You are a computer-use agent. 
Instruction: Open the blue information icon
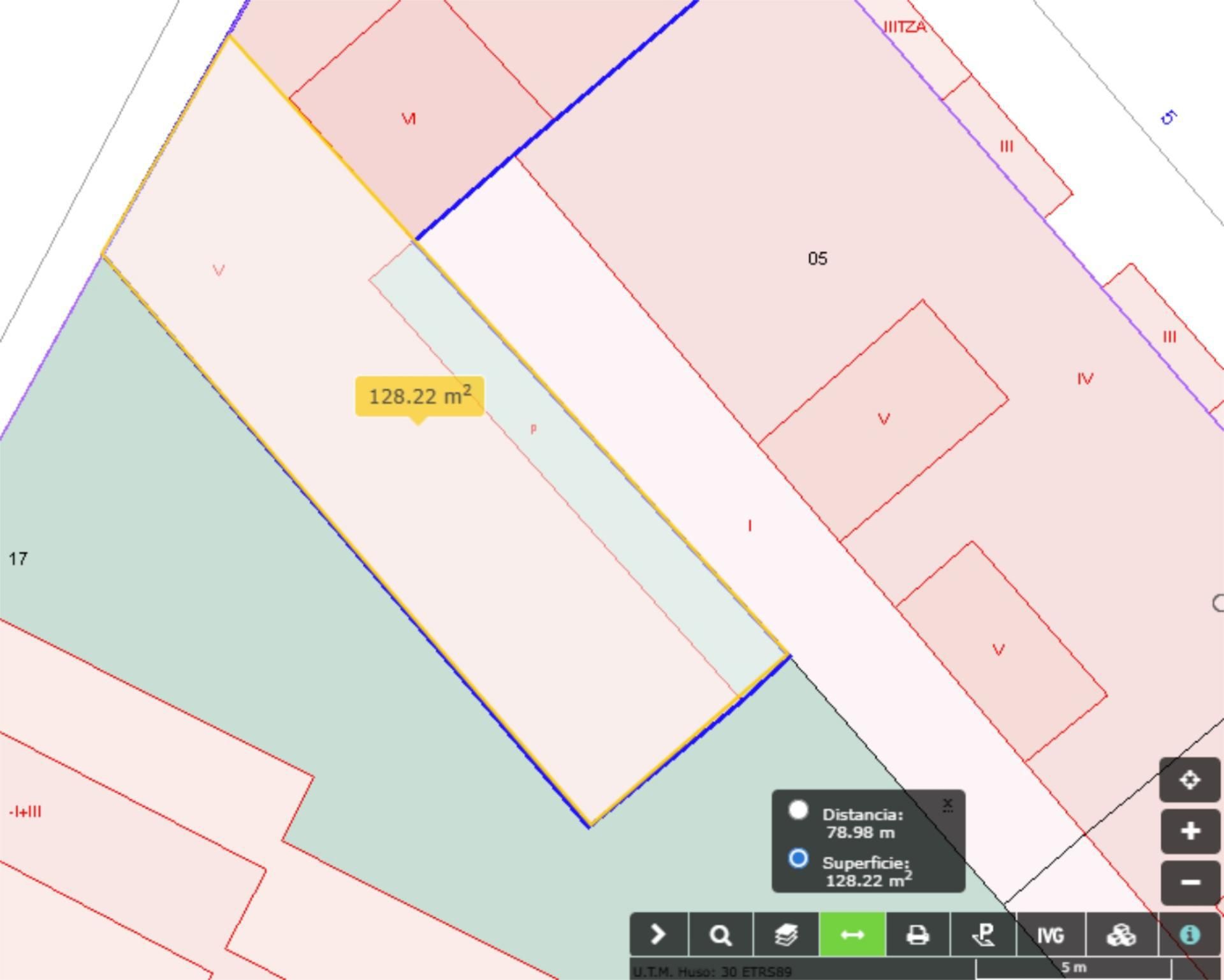tap(1190, 935)
